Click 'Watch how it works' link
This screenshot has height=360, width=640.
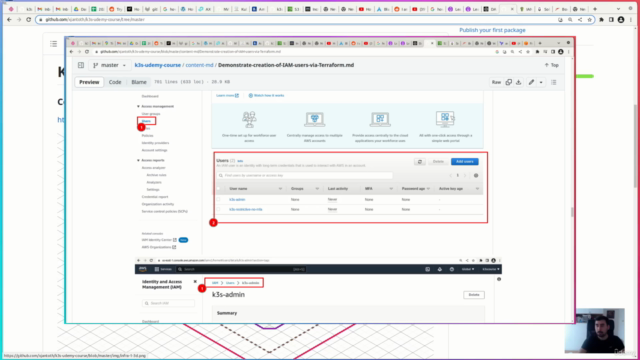click(x=266, y=96)
